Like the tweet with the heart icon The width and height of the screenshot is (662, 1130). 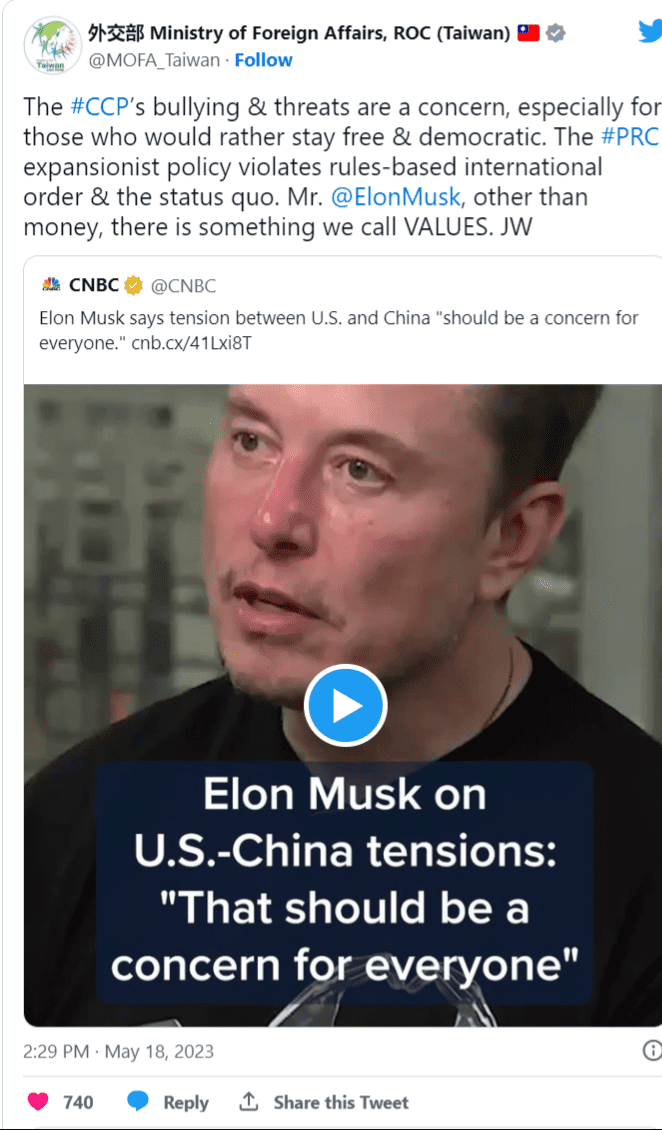click(x=38, y=1101)
